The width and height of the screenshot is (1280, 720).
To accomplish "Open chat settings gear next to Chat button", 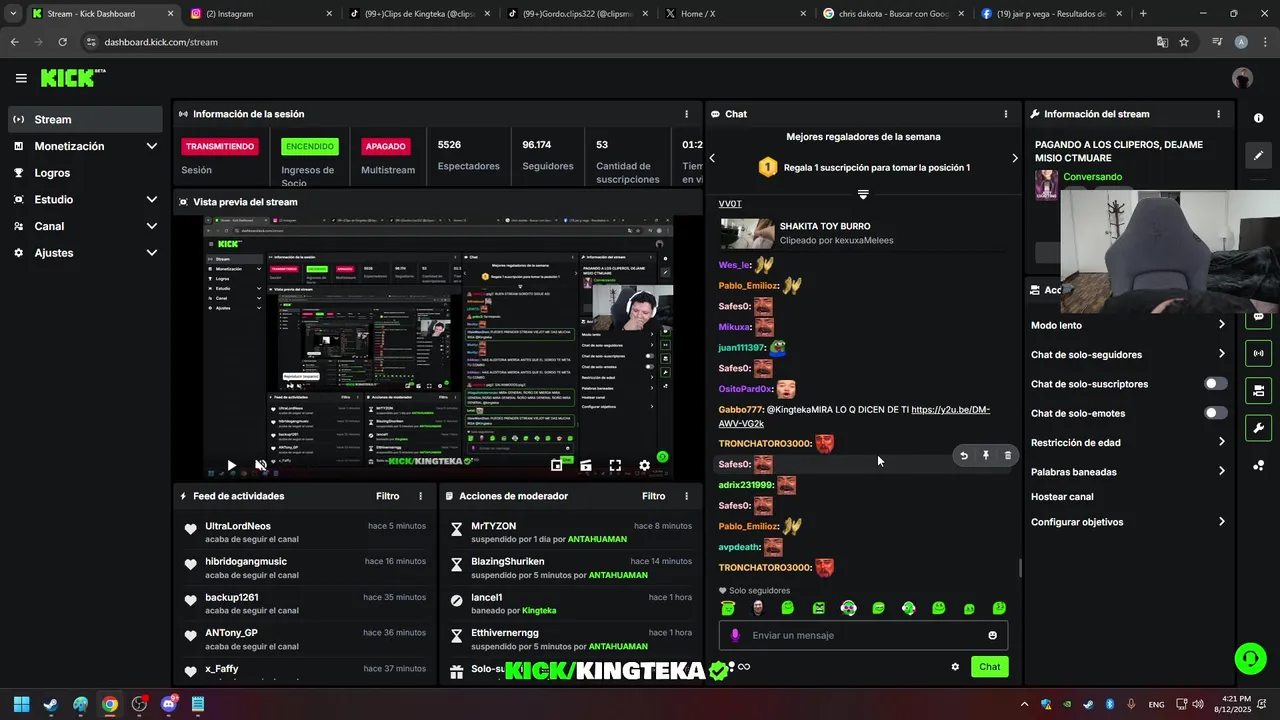I will point(955,667).
